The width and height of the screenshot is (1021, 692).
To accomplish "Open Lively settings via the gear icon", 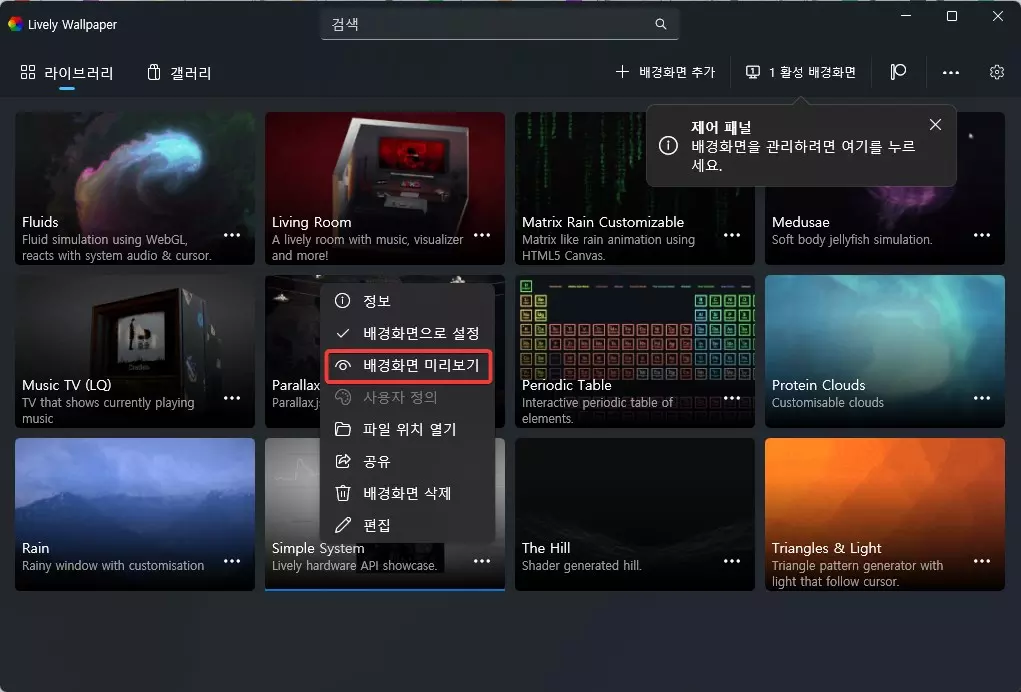I will point(996,72).
